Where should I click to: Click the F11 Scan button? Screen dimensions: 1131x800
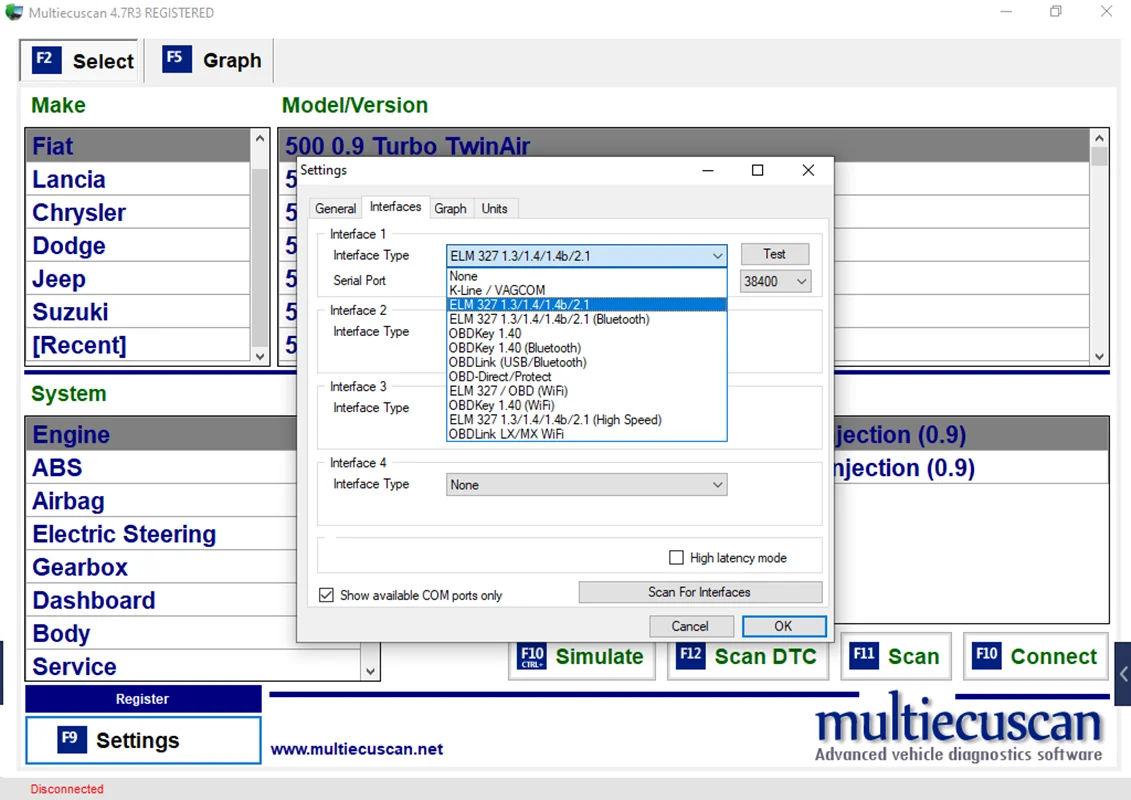point(896,656)
